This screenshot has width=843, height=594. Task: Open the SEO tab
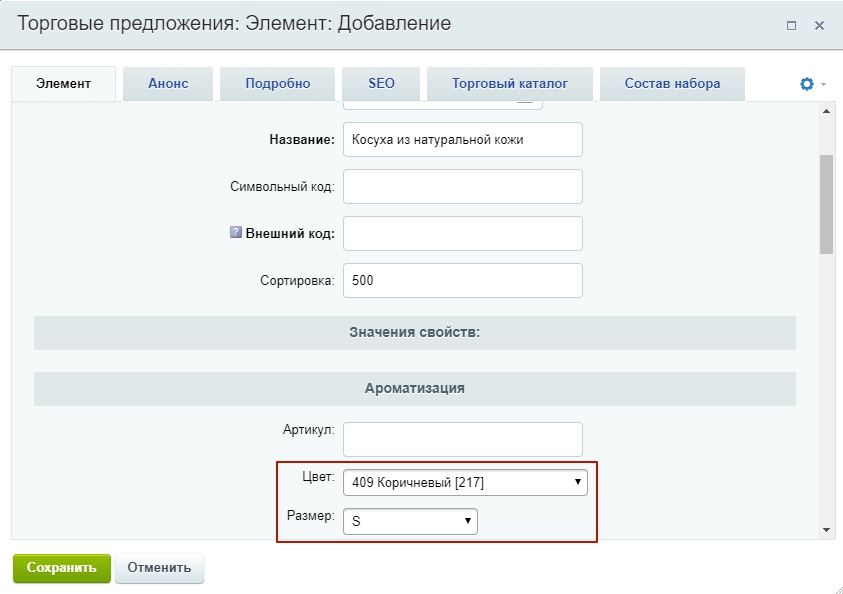click(x=381, y=83)
